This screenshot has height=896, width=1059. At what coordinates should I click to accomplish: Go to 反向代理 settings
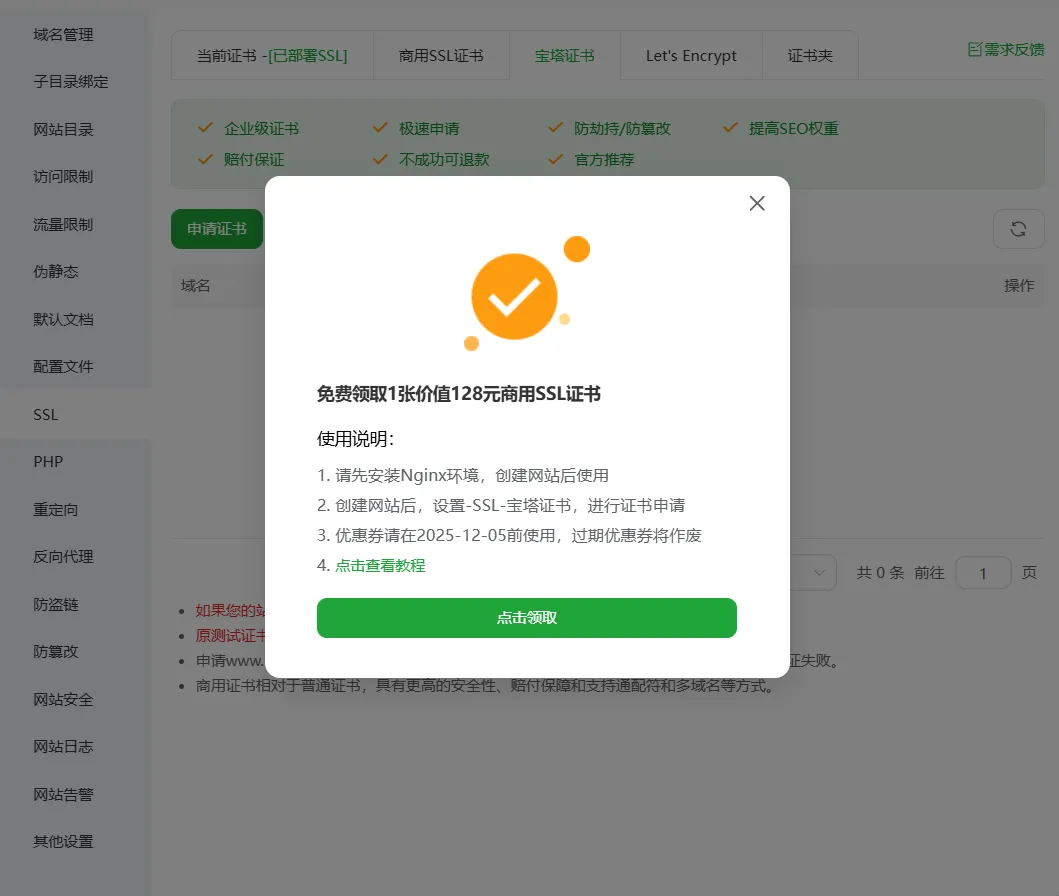click(63, 556)
